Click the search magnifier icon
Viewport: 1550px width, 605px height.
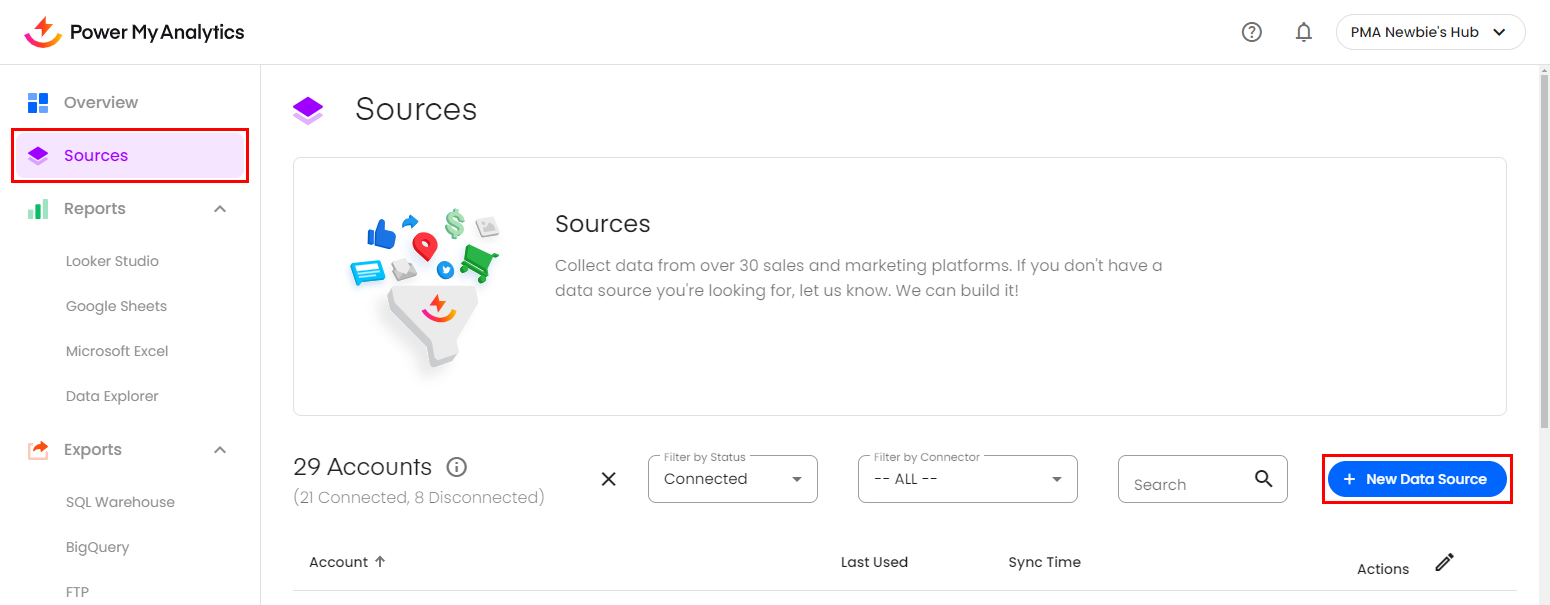click(x=1264, y=478)
